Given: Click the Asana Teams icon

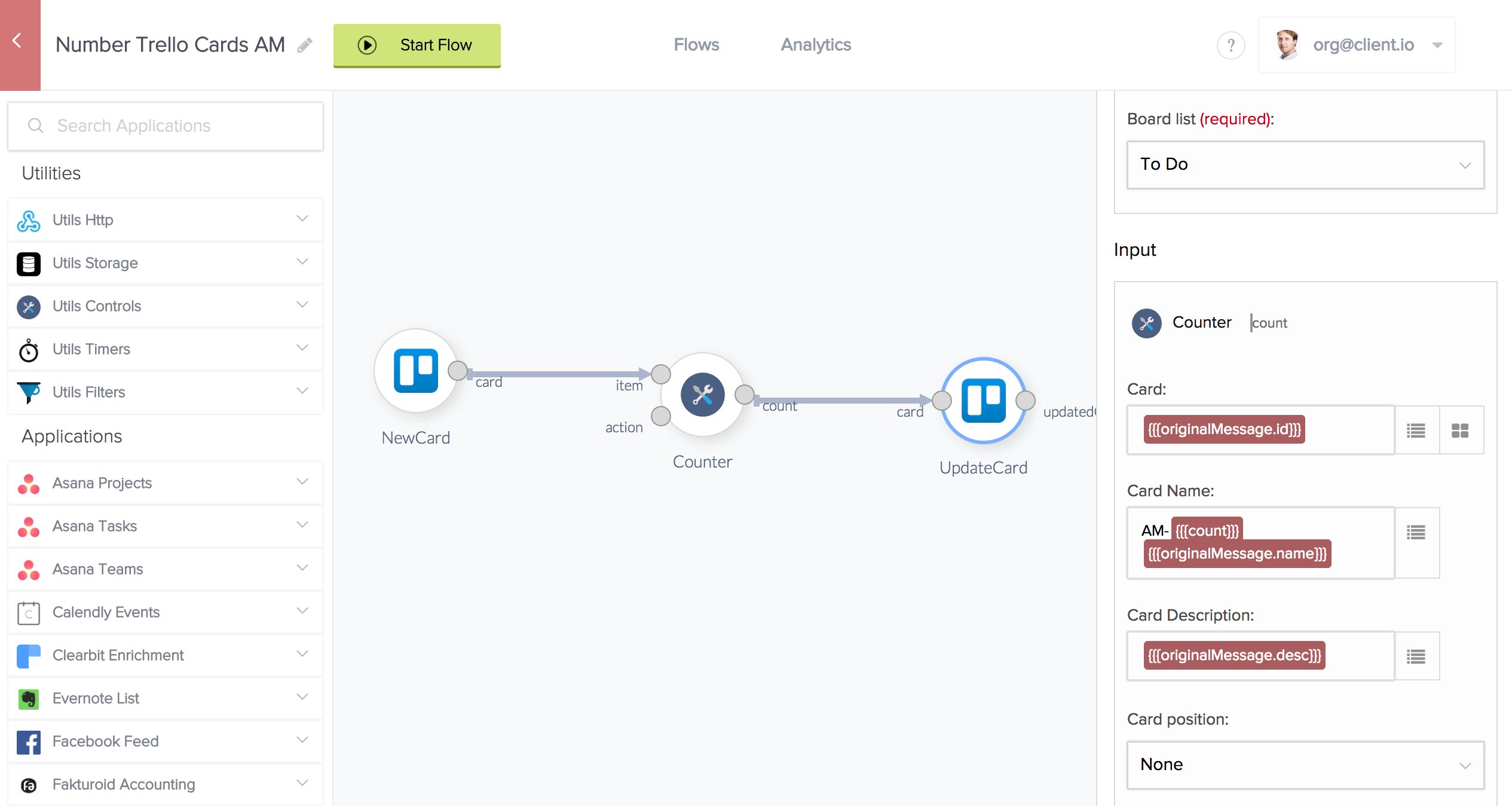Looking at the screenshot, I should [29, 570].
